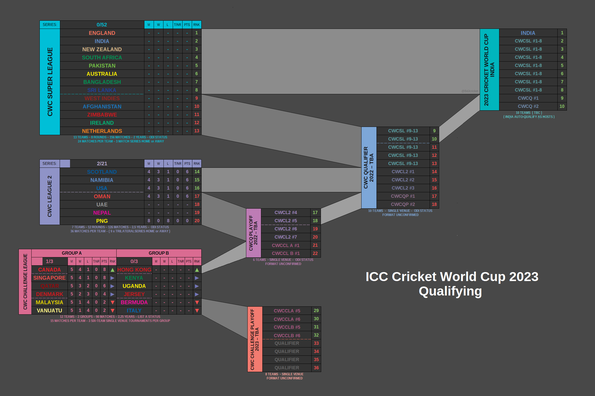This screenshot has height=396, width=595.
Task: Select the CWC LEAGUE 2 vertical label
Action: [50, 196]
